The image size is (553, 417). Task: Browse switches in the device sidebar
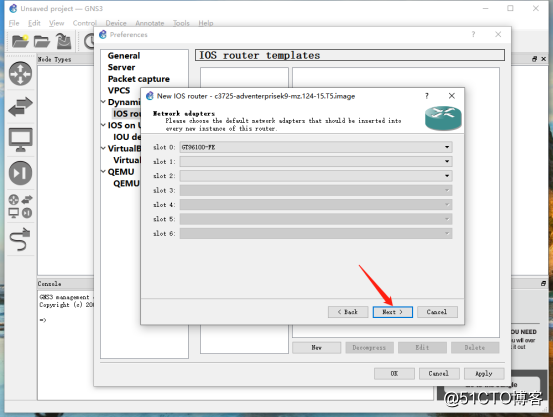(x=20, y=107)
